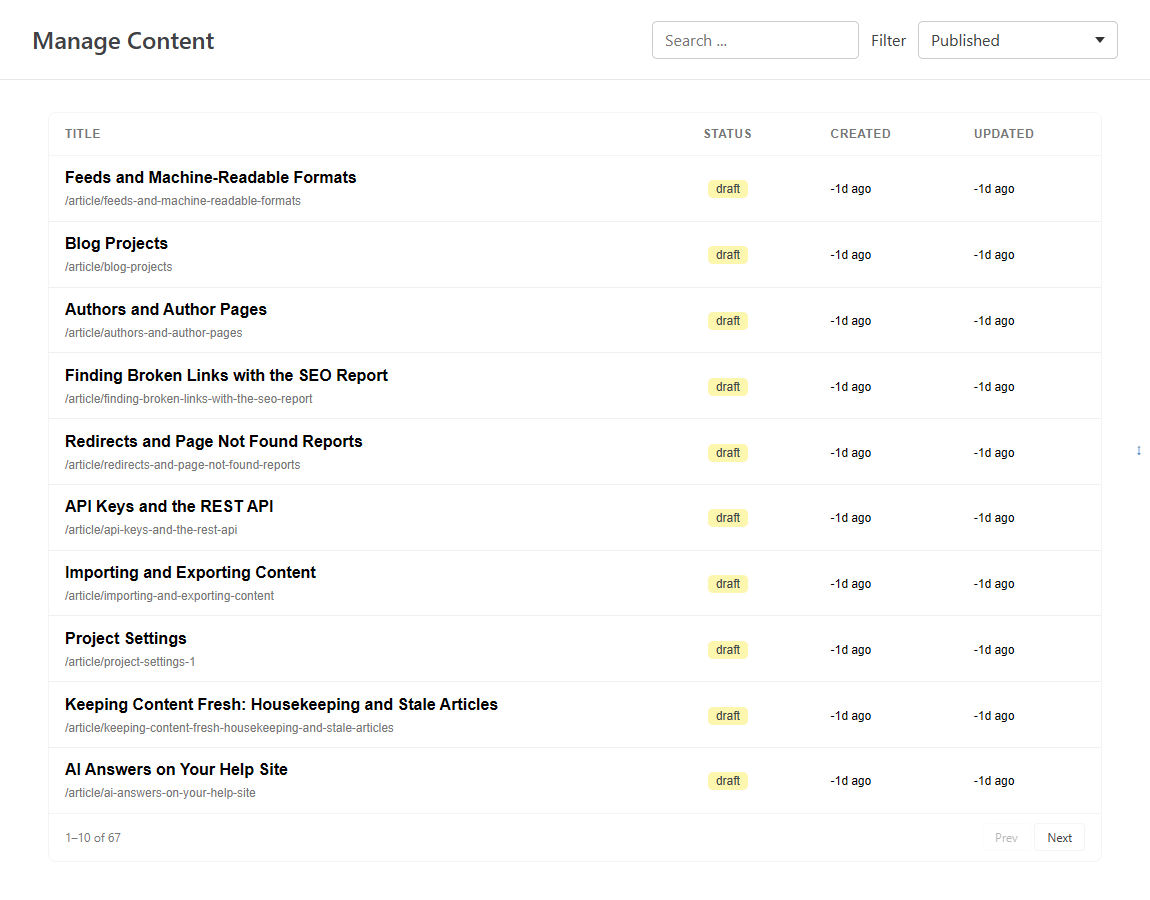
Task: Click draft badge in Feeds and Machine-Readable row
Action: (x=728, y=189)
